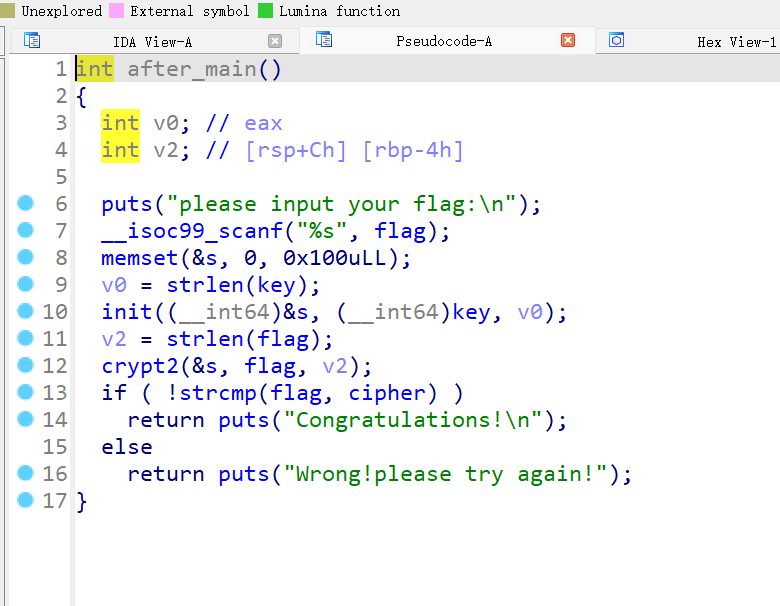Screen dimensions: 780x606
Task: Toggle breakpoint dot on line 12
Action: [x=25, y=365]
